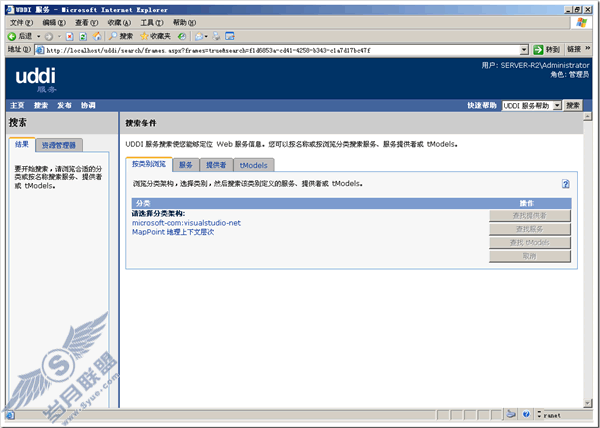Switch to the 结果 tab
This screenshot has width=600, height=428.
coord(22,145)
